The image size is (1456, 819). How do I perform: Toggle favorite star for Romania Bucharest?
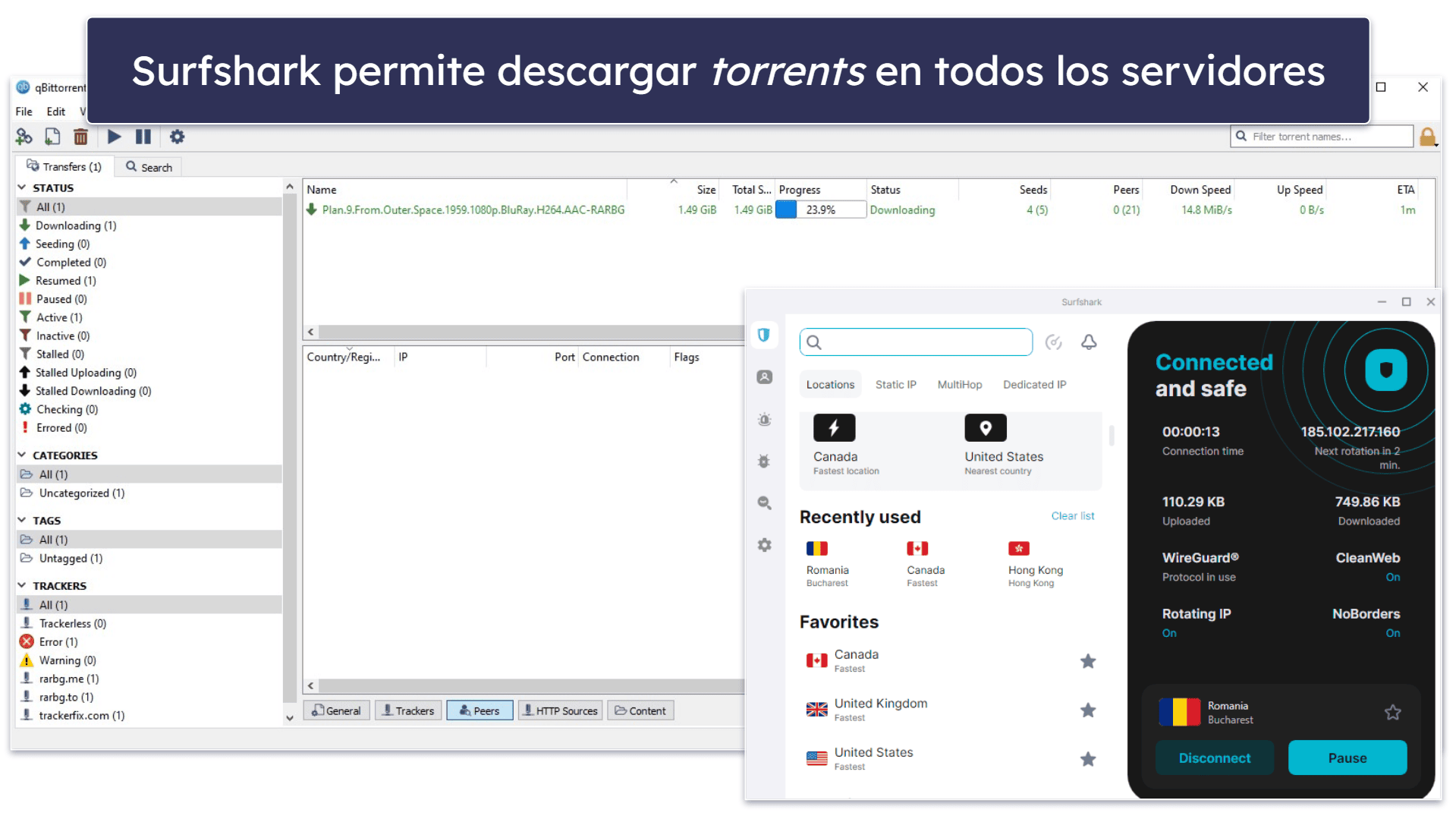(1392, 712)
